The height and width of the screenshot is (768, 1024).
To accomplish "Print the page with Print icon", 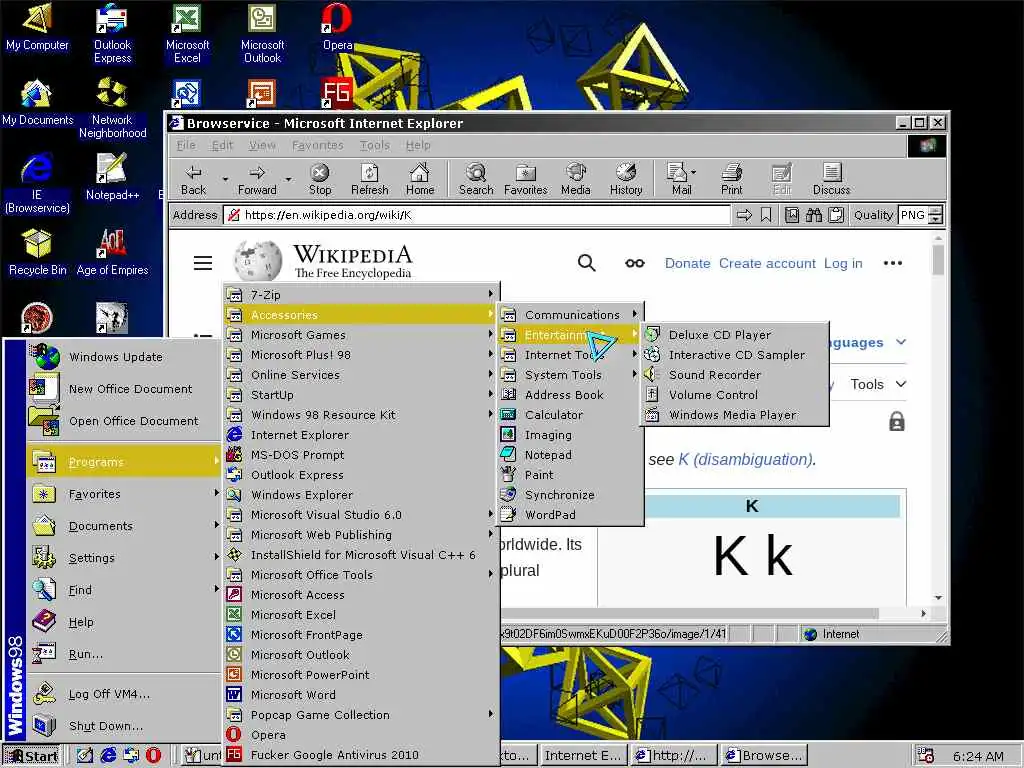I will pyautogui.click(x=731, y=180).
